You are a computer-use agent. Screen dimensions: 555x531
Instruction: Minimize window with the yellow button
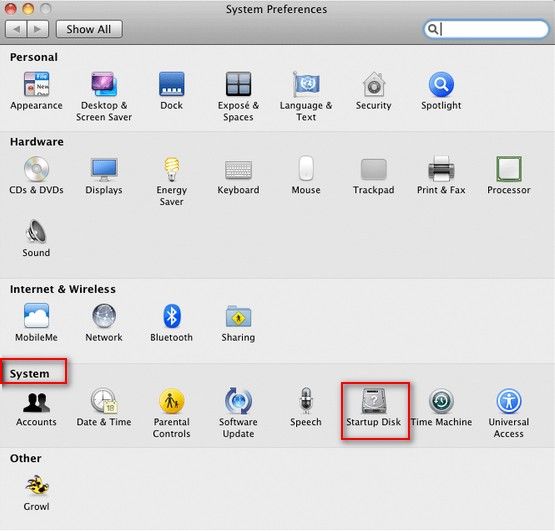pos(28,8)
